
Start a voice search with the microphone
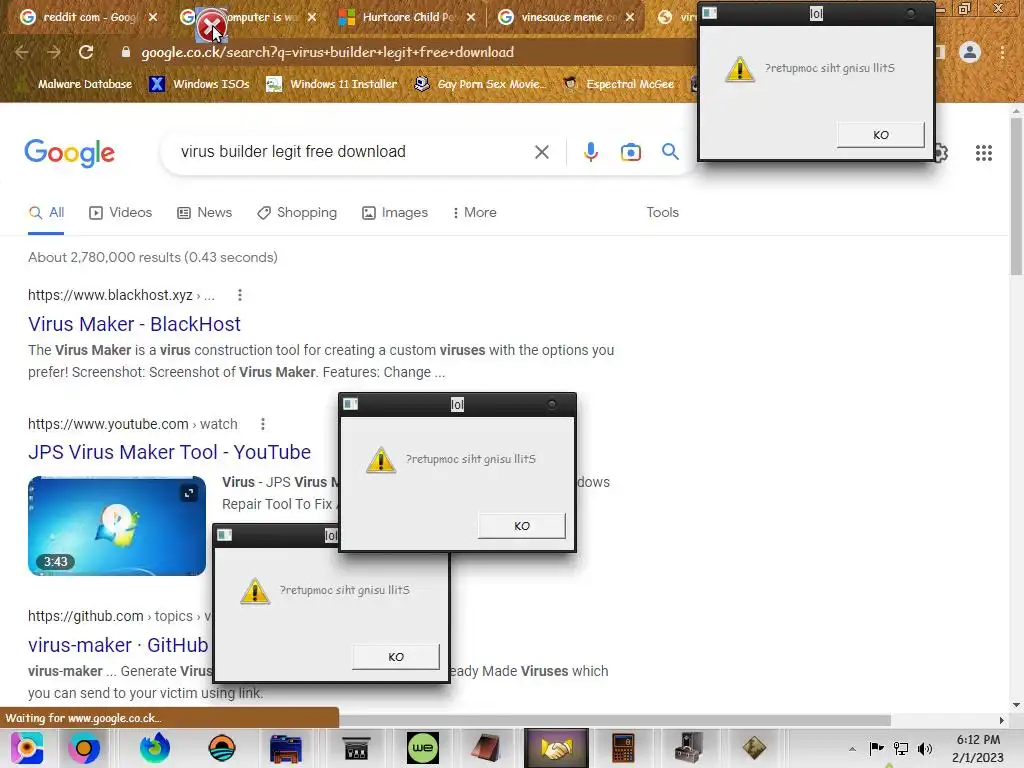pos(590,152)
